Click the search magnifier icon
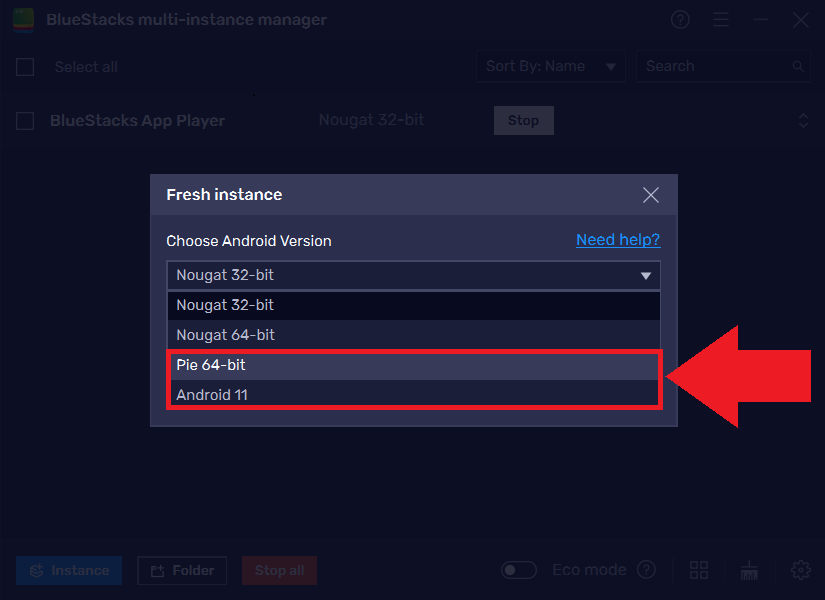The width and height of the screenshot is (825, 600). (798, 66)
